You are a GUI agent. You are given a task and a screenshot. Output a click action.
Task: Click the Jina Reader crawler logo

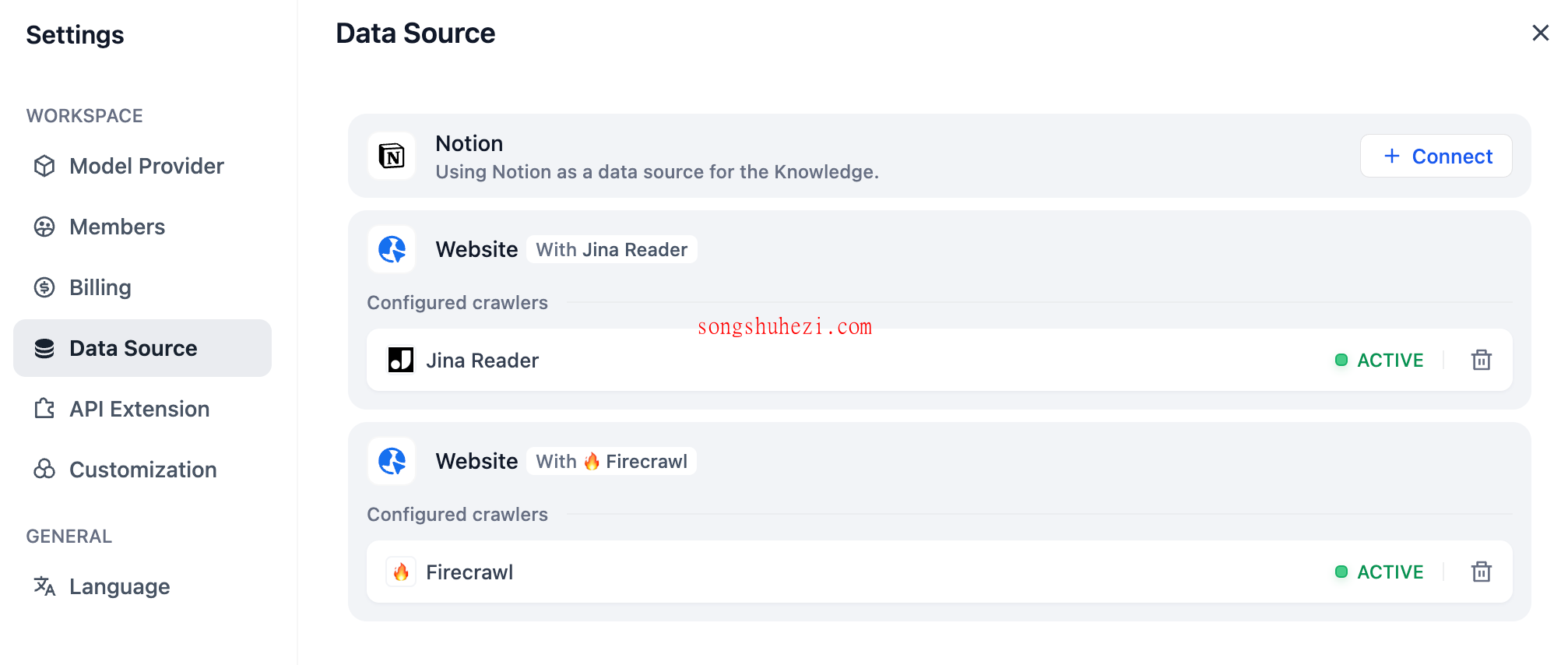pyautogui.click(x=401, y=360)
